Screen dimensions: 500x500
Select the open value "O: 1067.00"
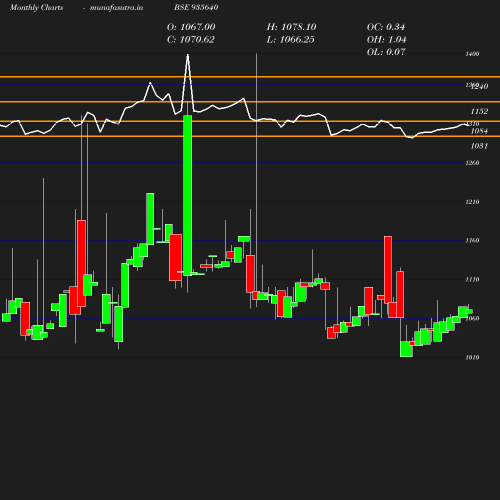(x=191, y=27)
